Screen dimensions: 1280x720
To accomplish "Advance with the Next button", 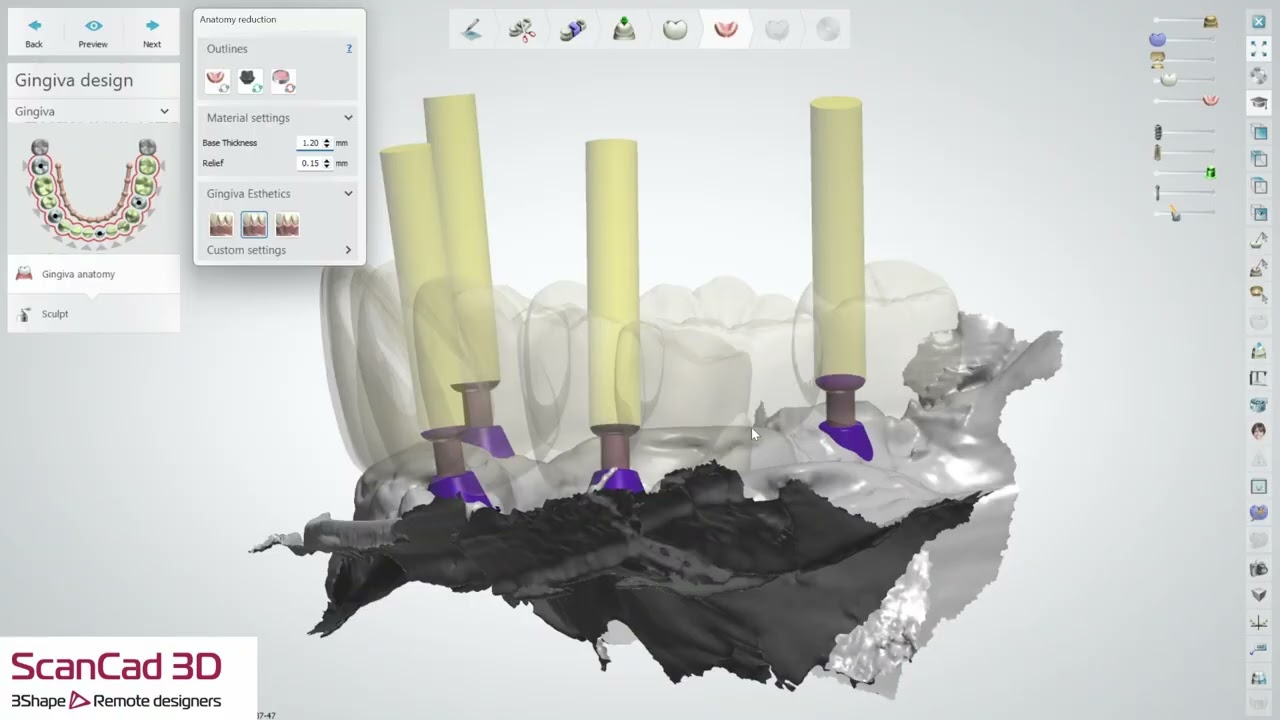I will tap(152, 32).
